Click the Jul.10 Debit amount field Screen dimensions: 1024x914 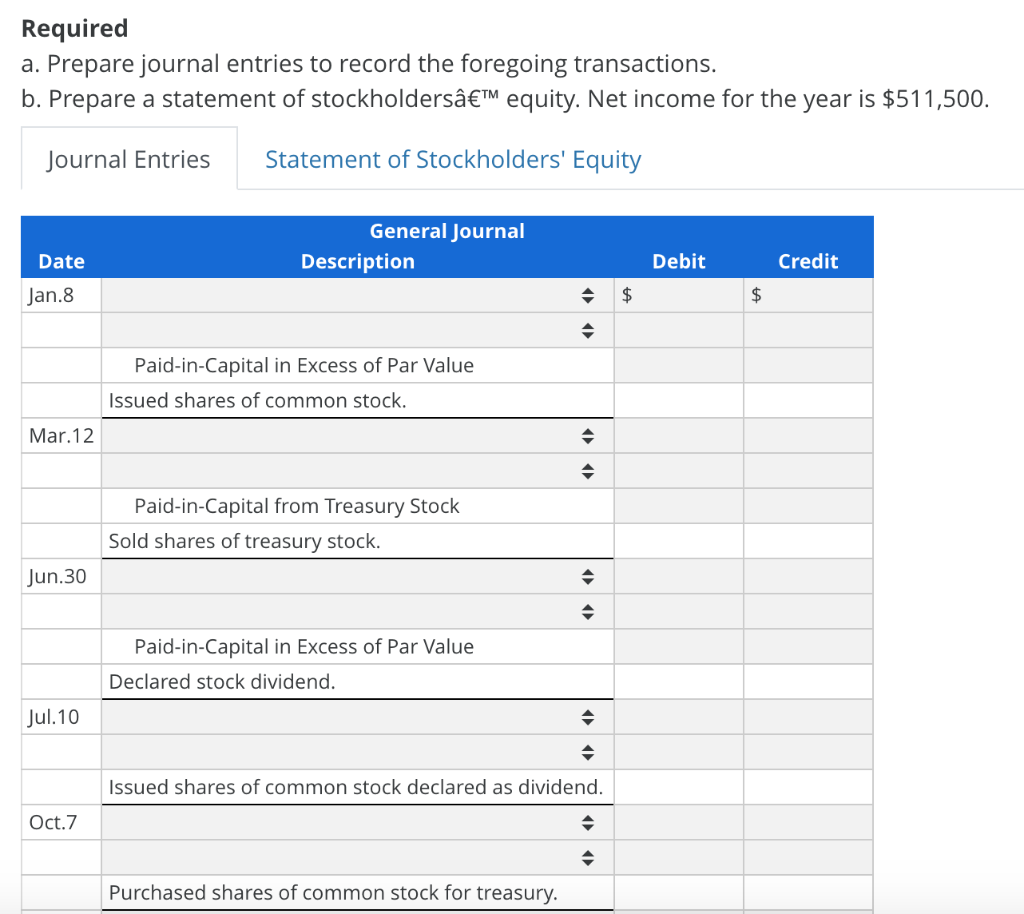pos(680,717)
